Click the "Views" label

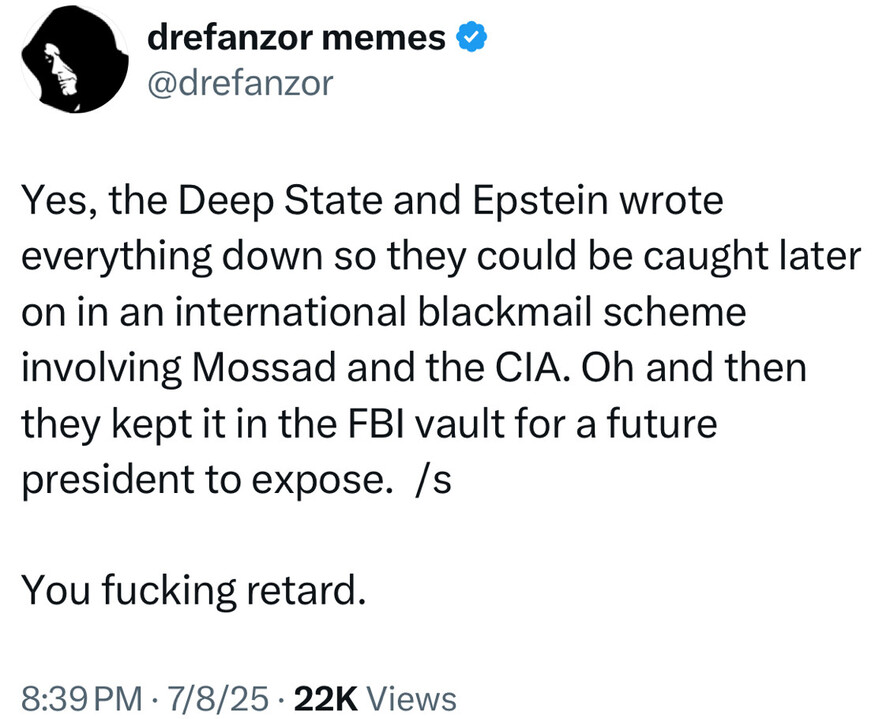412,699
